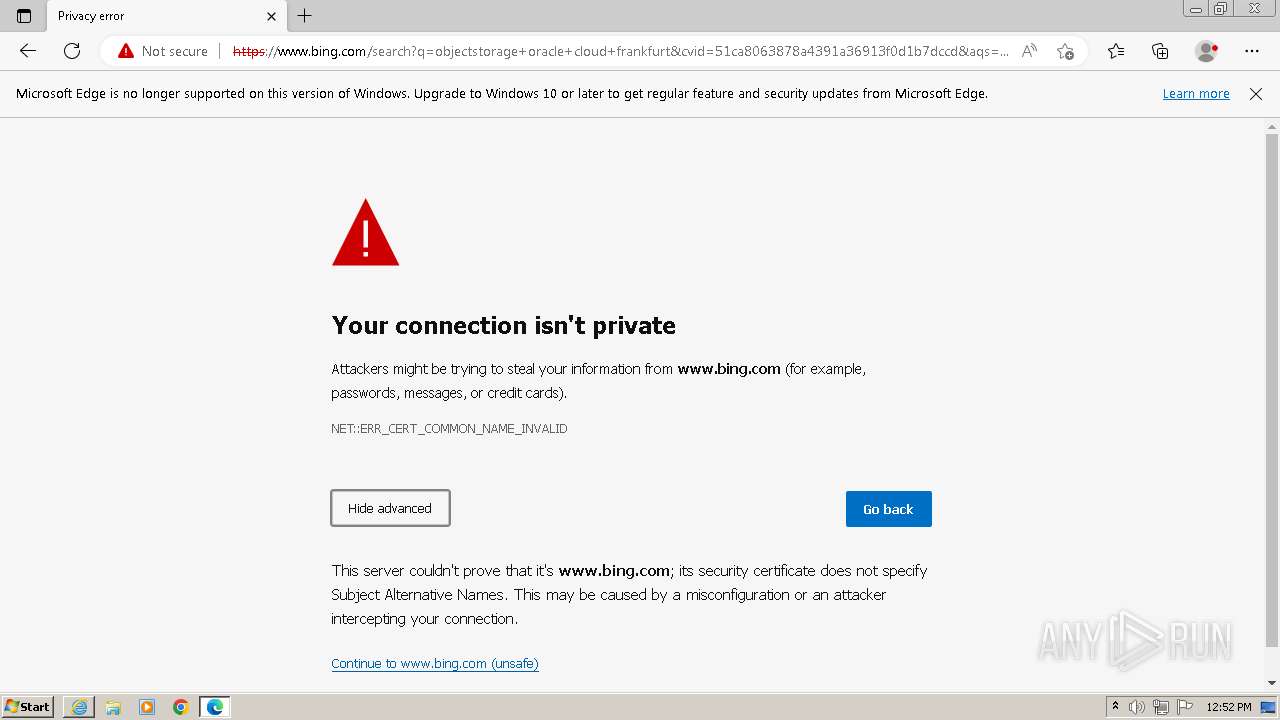1280x720 pixels.
Task: Add this page to favorites
Action: click(x=1065, y=51)
